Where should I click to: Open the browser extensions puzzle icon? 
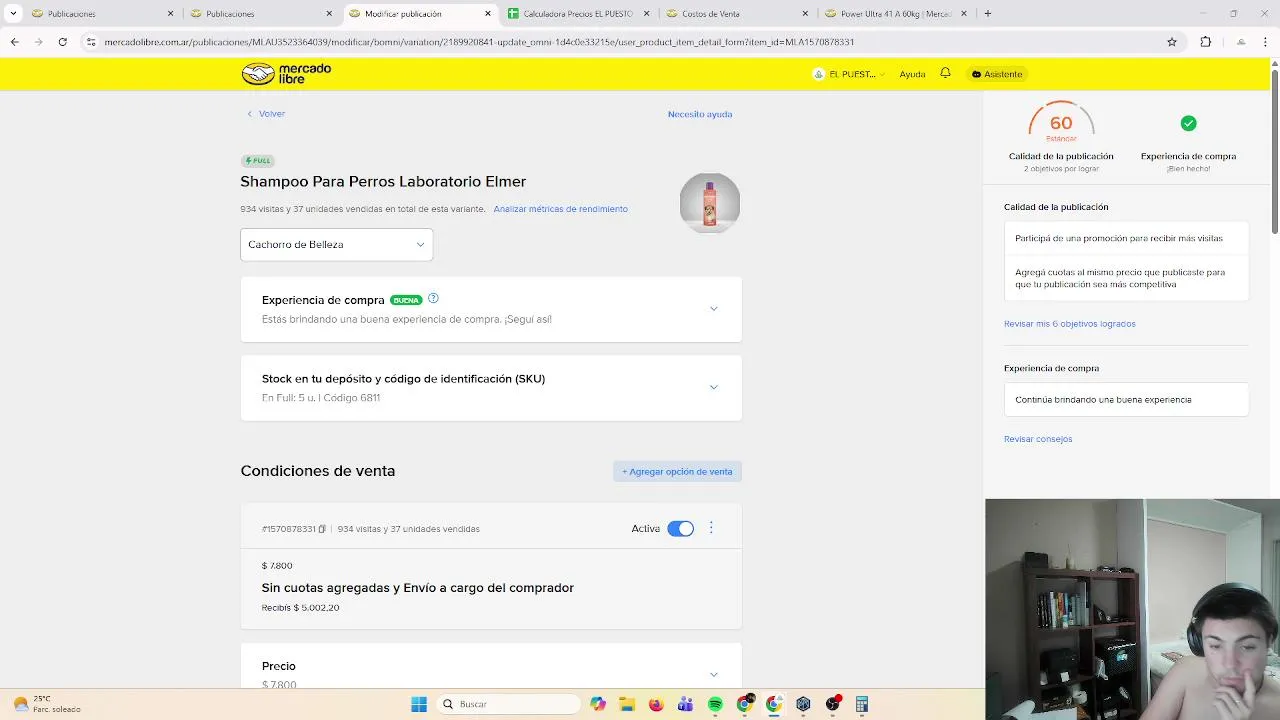tap(1205, 42)
